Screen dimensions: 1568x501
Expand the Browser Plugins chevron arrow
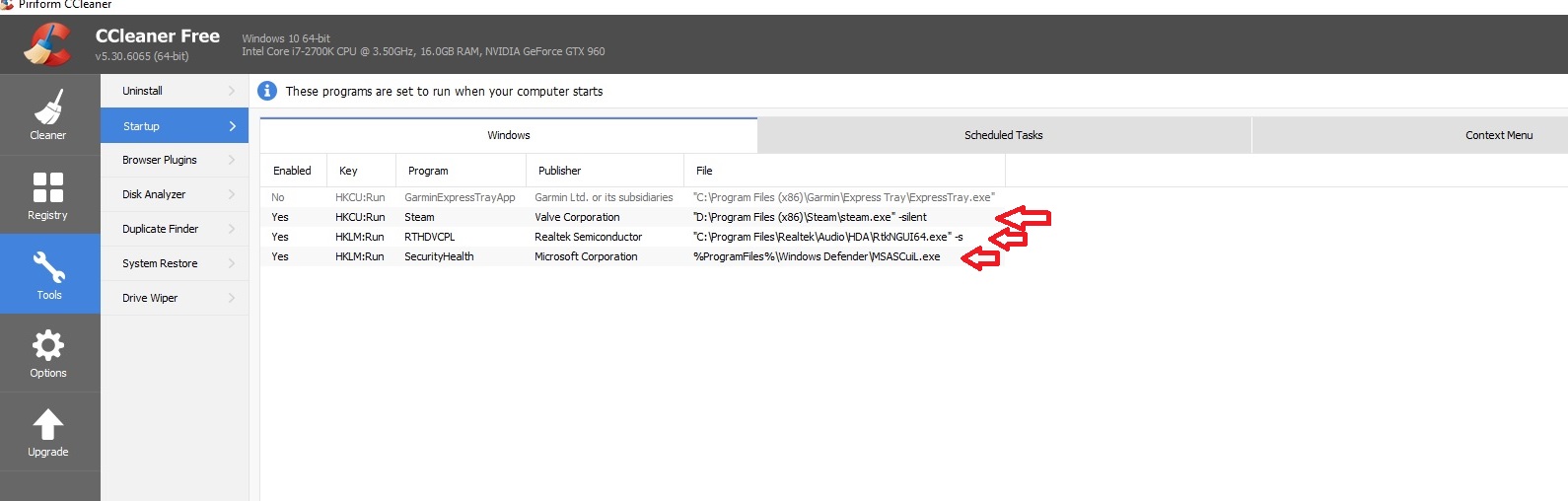click(232, 160)
